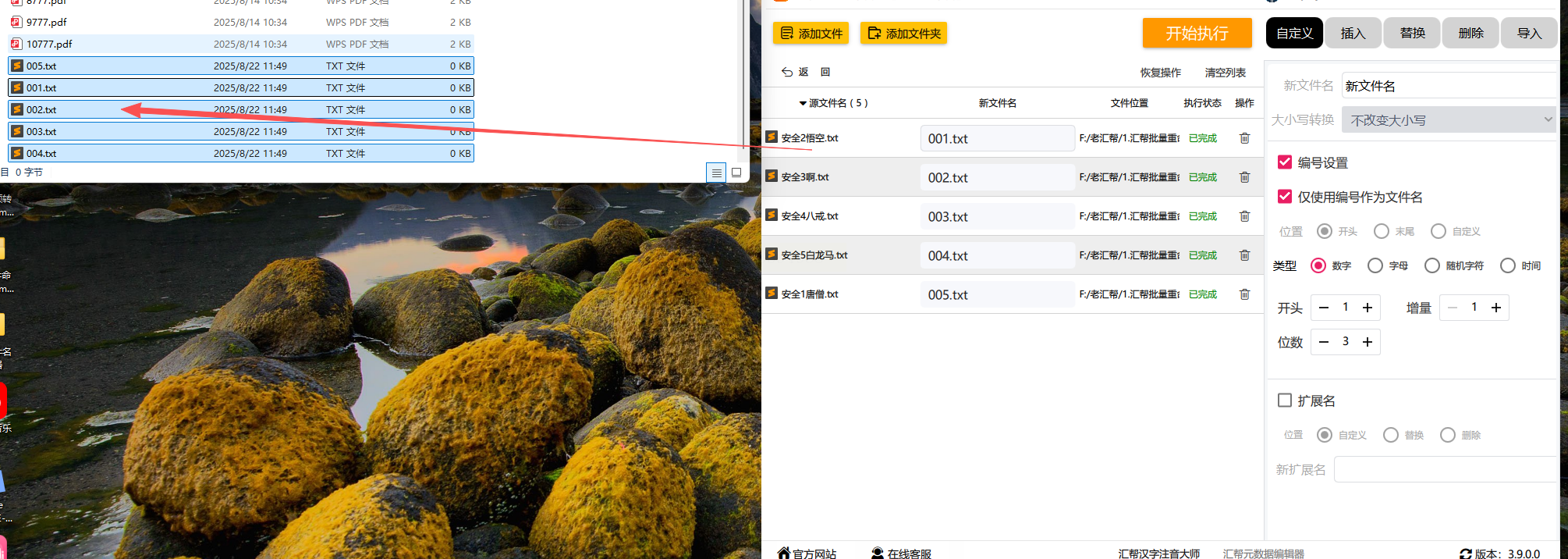This screenshot has height=559, width=1568.
Task: Switch to the 自定义 tab
Action: point(1294,33)
